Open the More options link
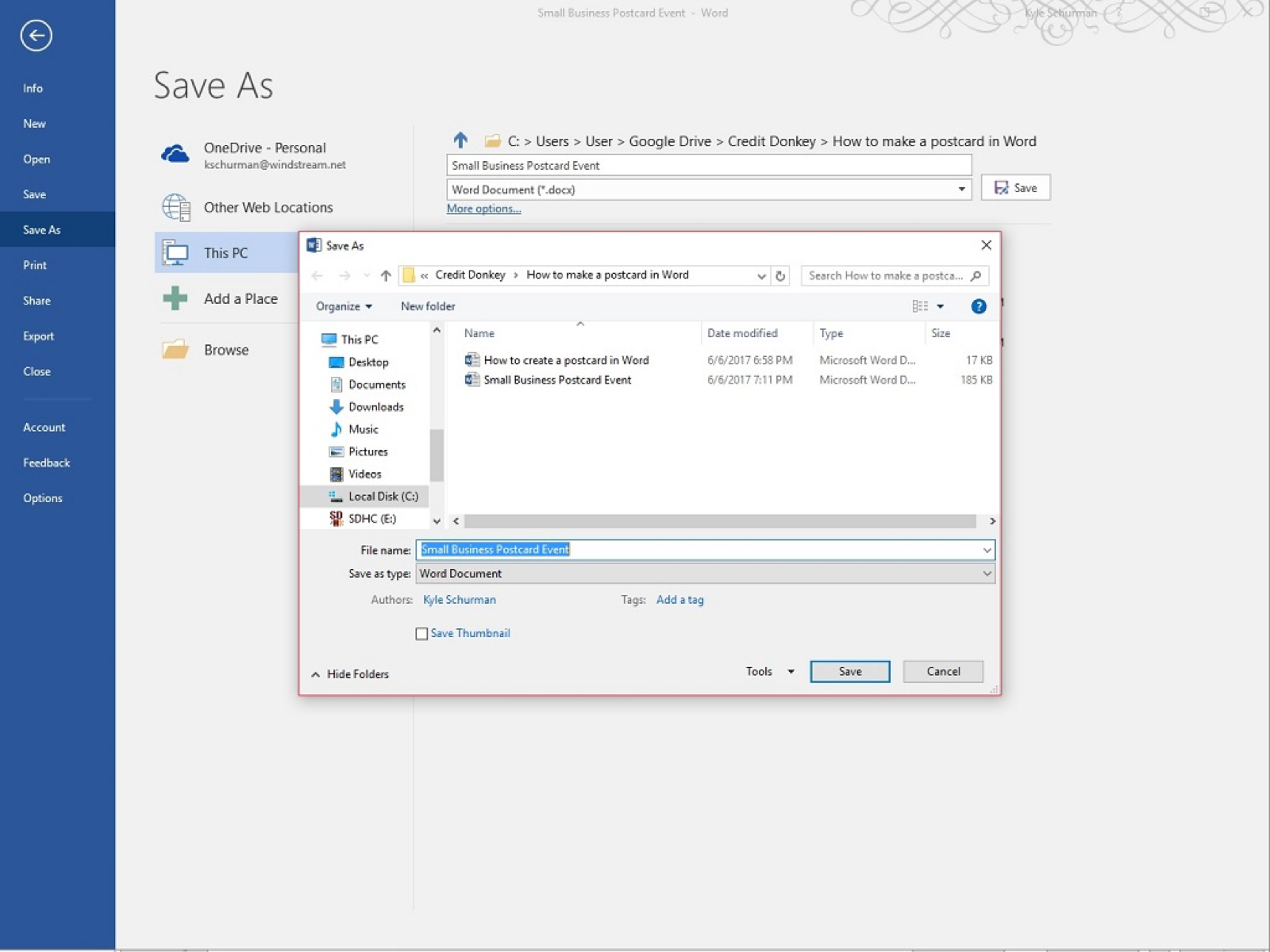This screenshot has height=952, width=1270. coord(483,209)
